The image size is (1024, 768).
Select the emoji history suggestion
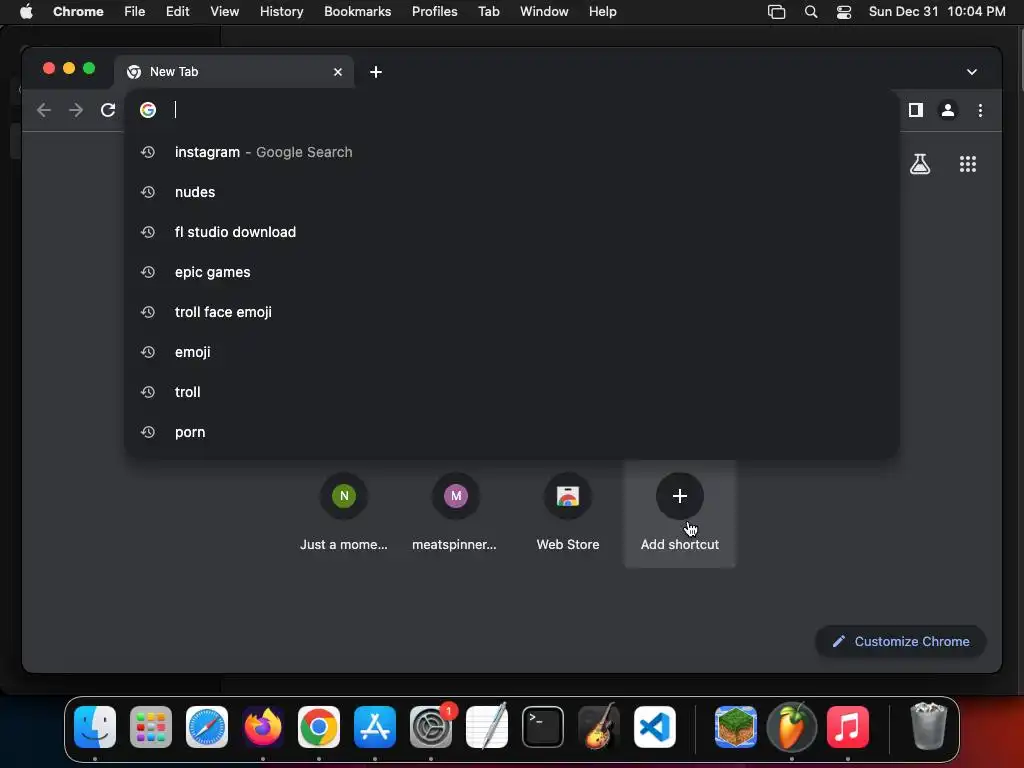point(511,352)
